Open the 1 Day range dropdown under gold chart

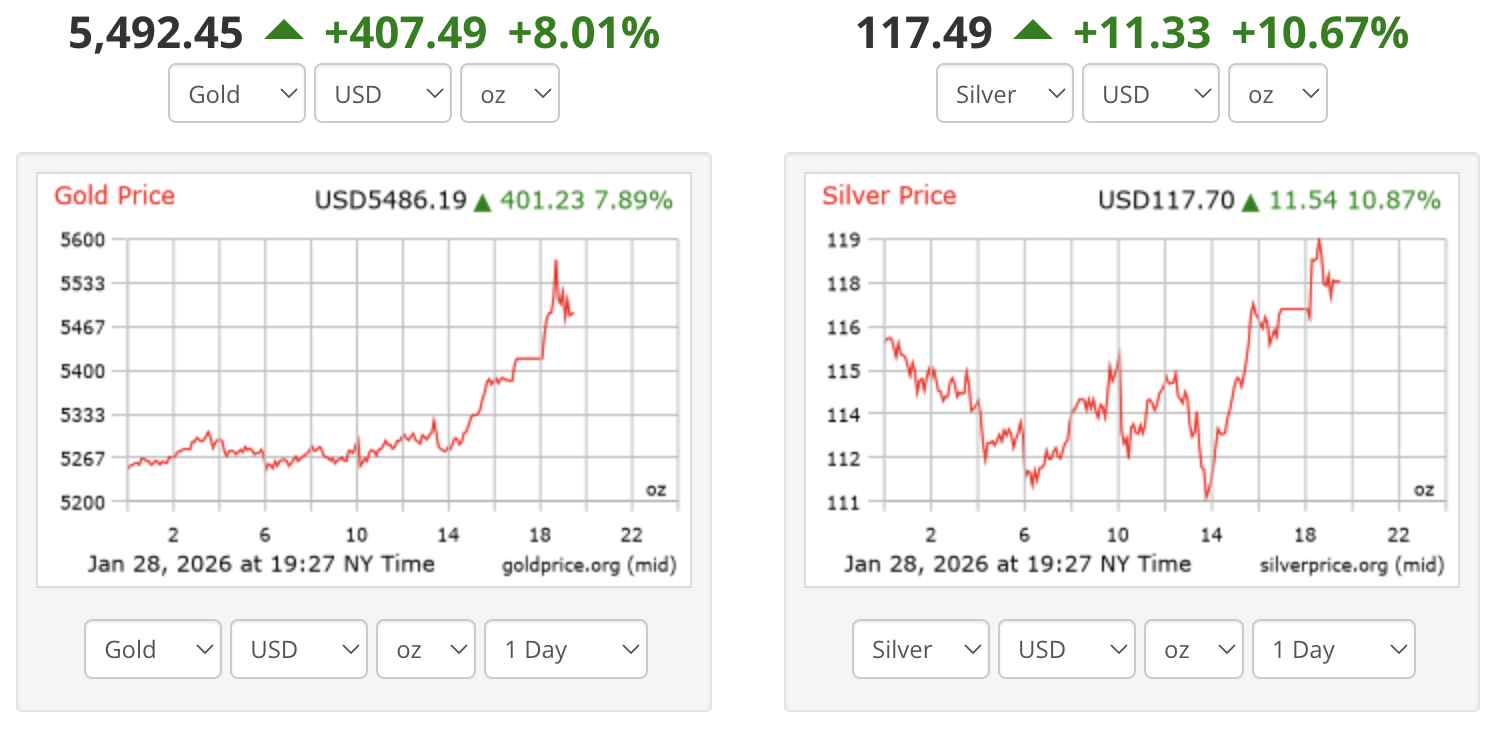tap(565, 650)
